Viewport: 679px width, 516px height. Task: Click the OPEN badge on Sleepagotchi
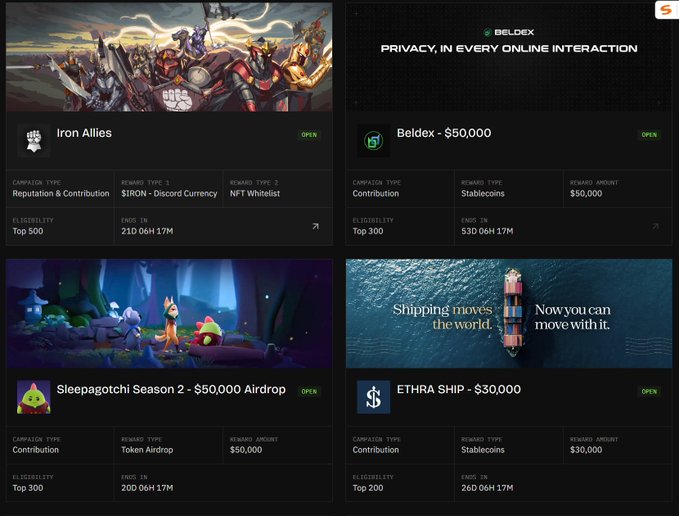309,391
